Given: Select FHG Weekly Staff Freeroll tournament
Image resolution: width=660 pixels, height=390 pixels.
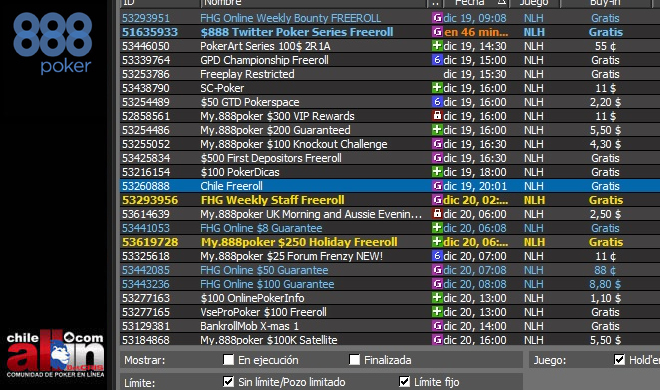Looking at the screenshot, I should click(x=390, y=200).
